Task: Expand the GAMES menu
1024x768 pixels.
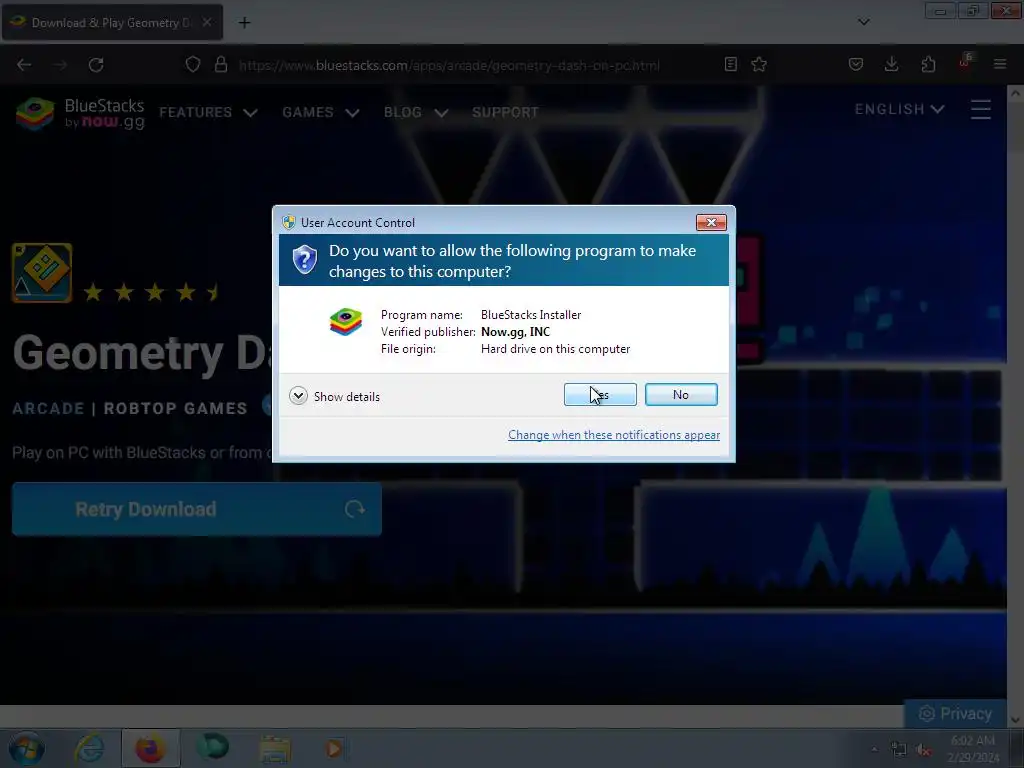Action: pyautogui.click(x=321, y=112)
